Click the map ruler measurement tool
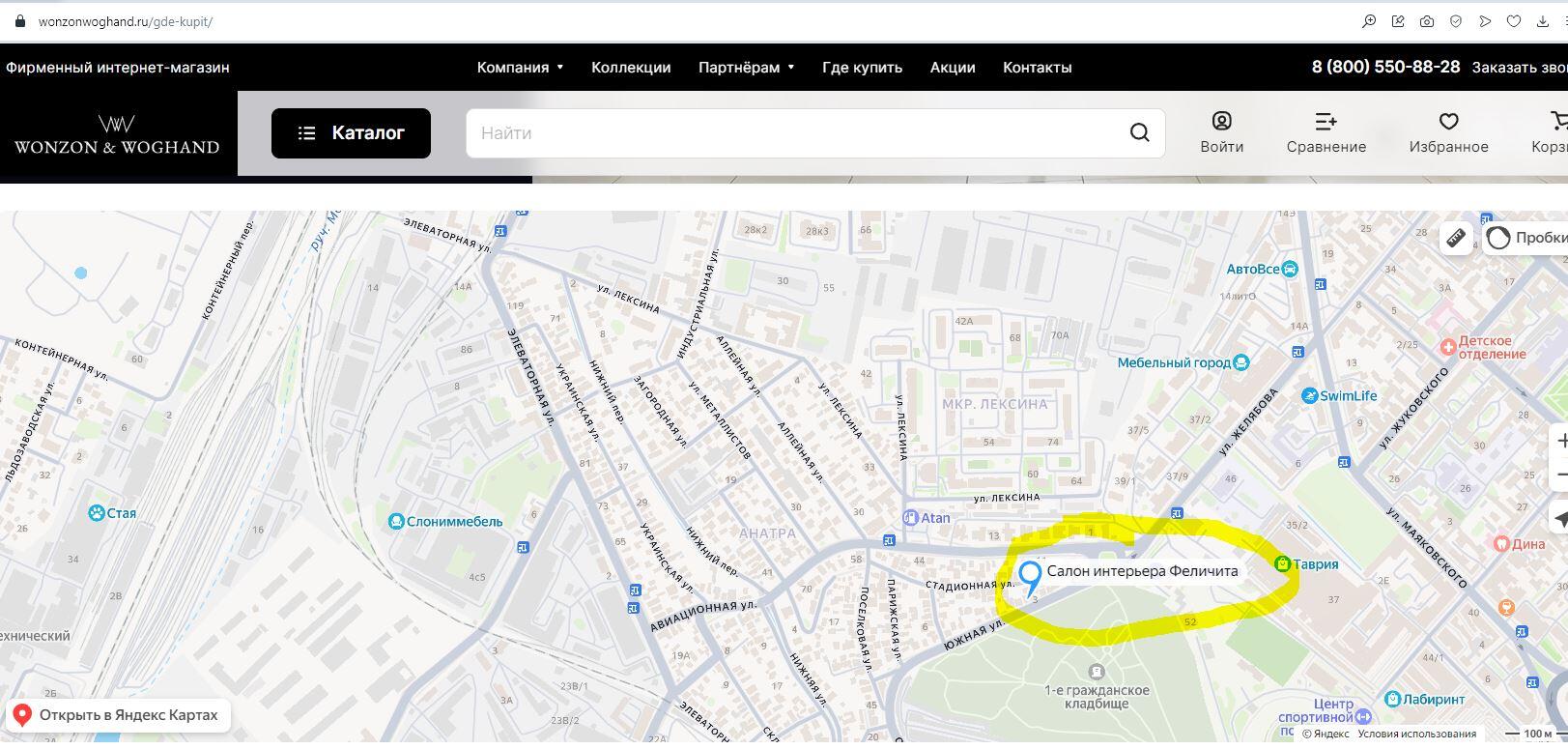The height and width of the screenshot is (749, 1568). (x=1456, y=238)
